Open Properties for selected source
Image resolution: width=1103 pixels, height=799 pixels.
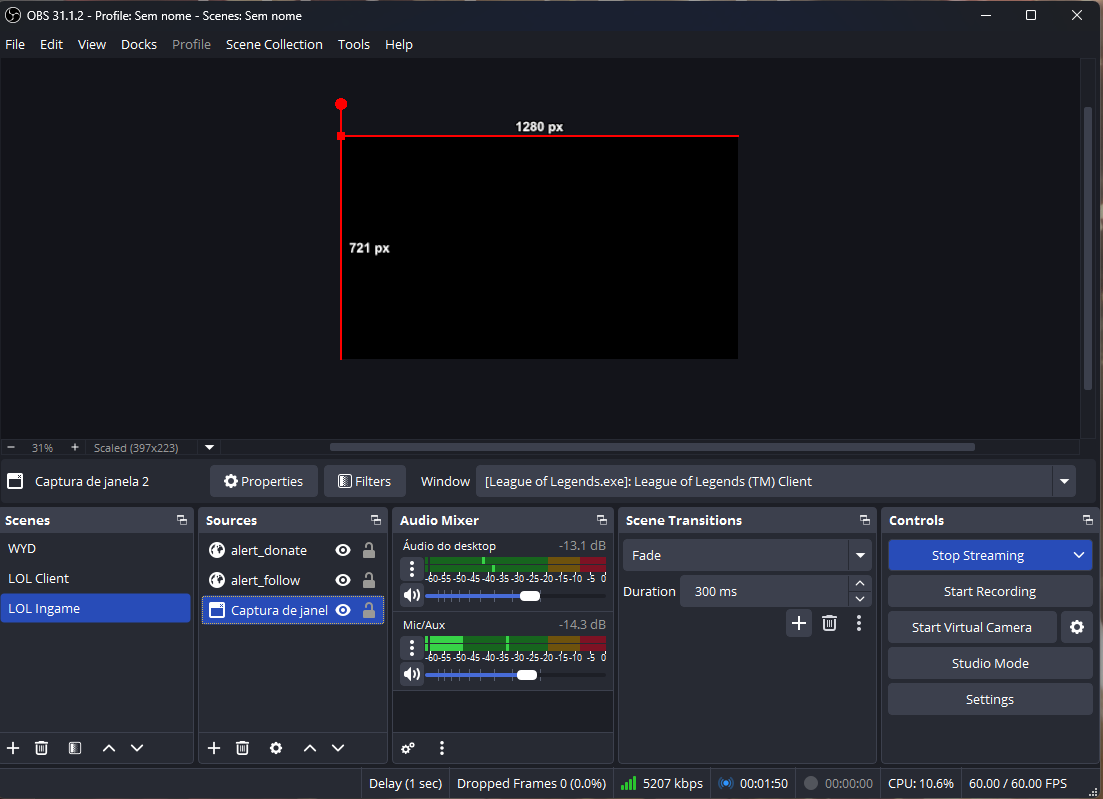click(264, 481)
